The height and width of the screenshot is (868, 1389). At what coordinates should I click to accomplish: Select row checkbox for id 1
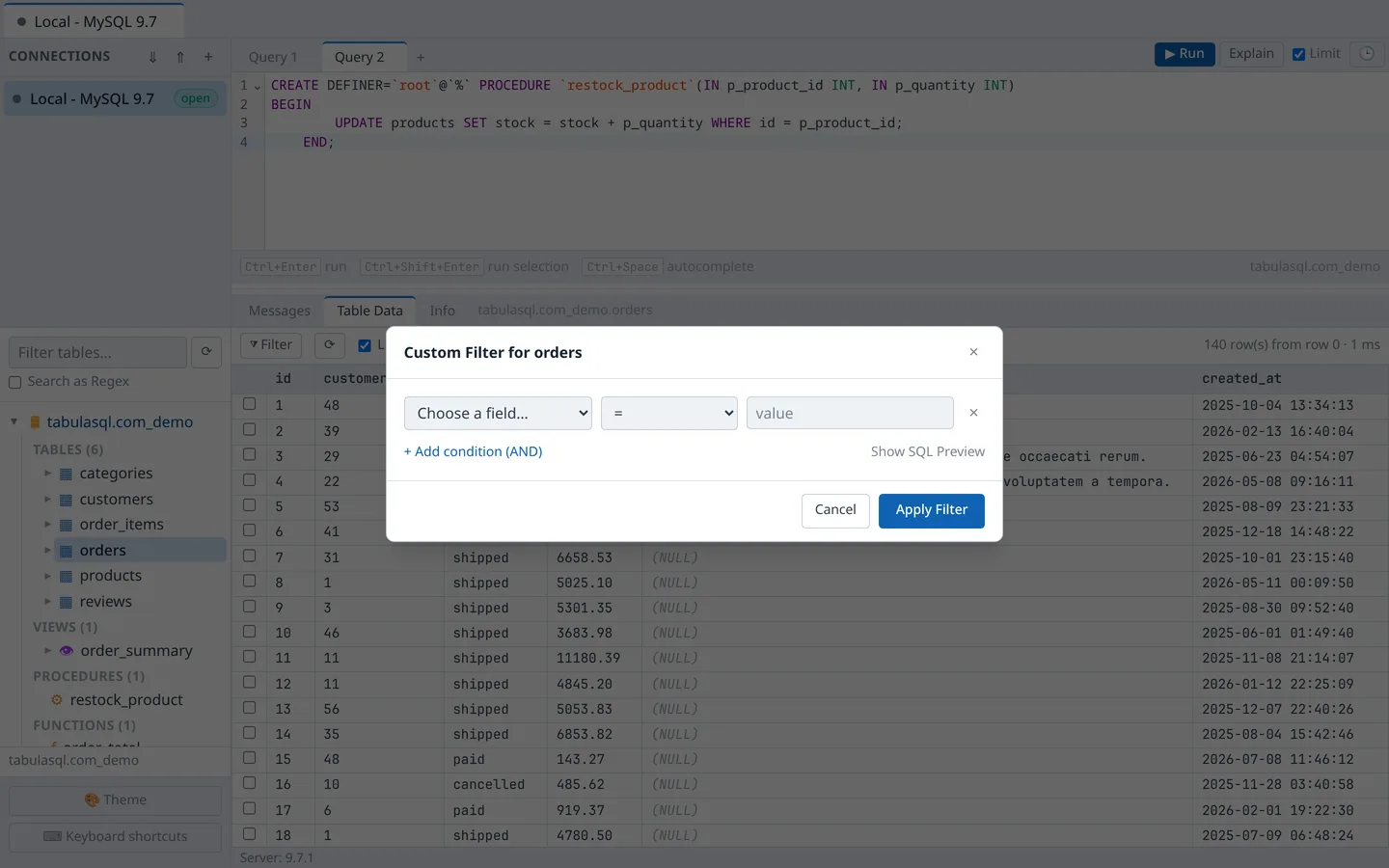pyautogui.click(x=249, y=404)
